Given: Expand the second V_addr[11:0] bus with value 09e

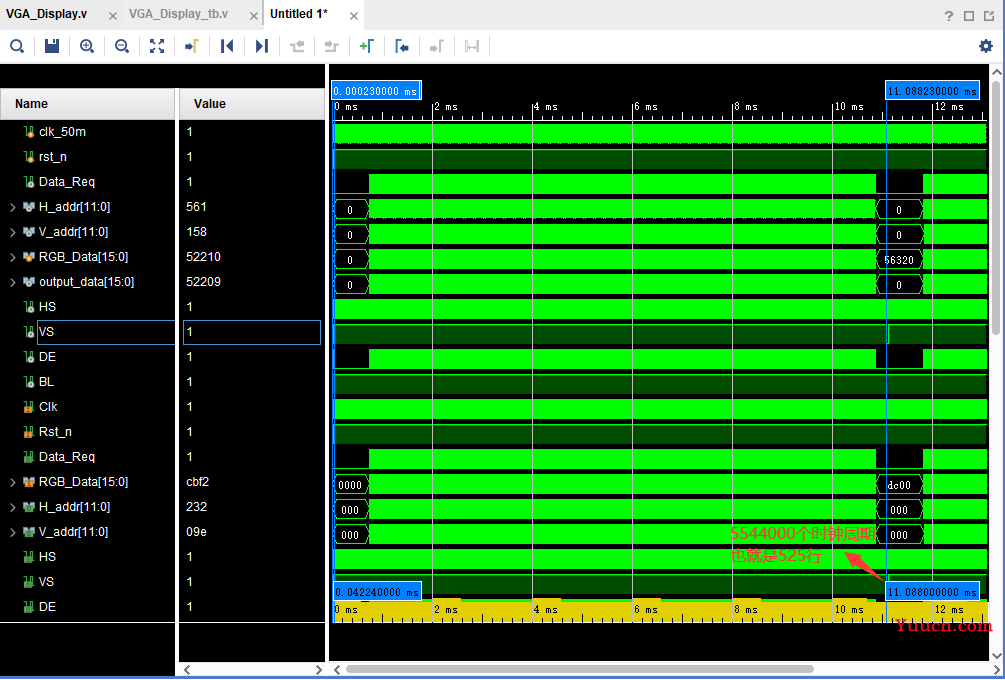Looking at the screenshot, I should [x=12, y=532].
